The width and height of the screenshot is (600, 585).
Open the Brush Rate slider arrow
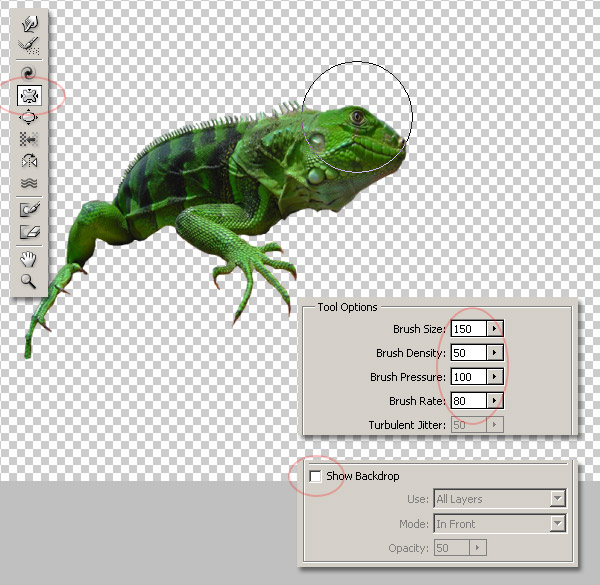[x=495, y=401]
